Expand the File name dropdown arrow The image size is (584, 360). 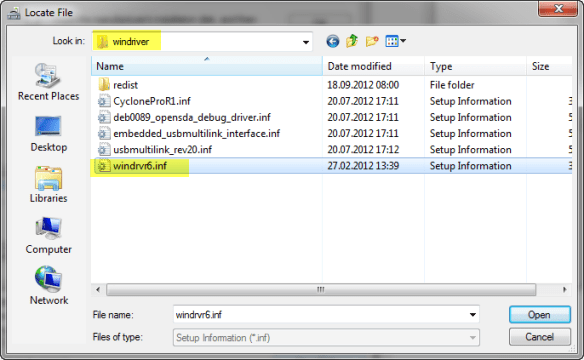(x=473, y=315)
